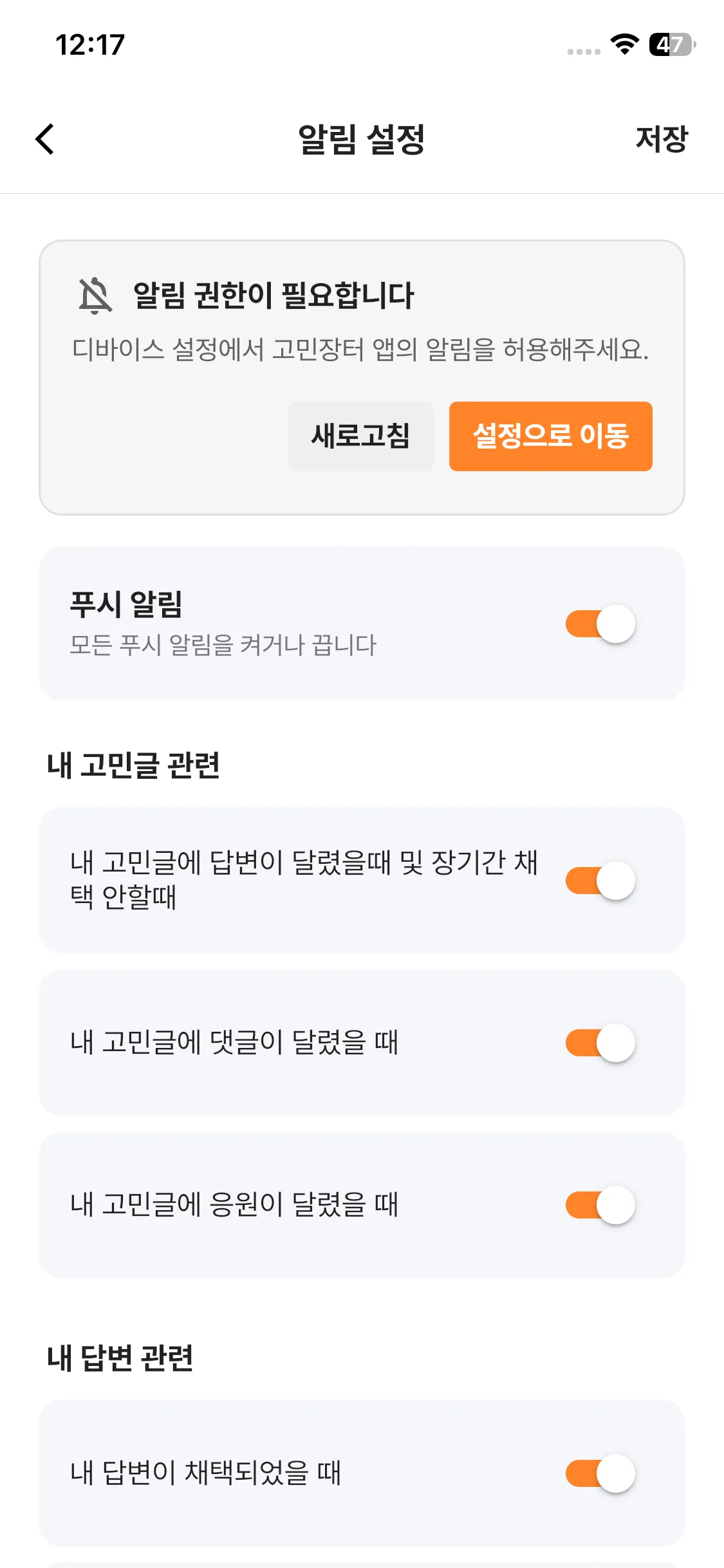The height and width of the screenshot is (1568, 724).
Task: Tap the cellular signal dots
Action: tap(584, 51)
